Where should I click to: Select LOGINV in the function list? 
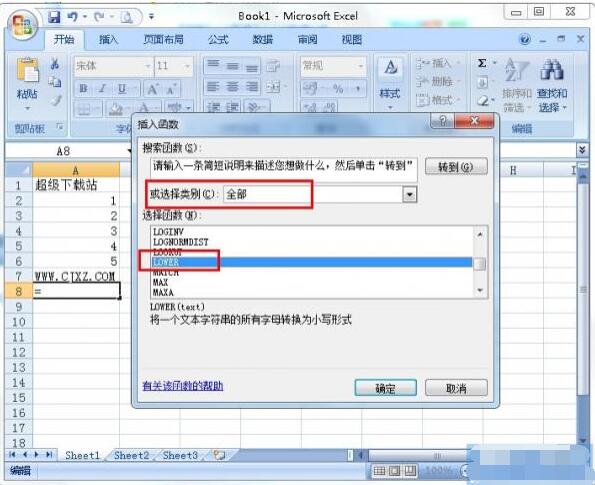[x=168, y=231]
